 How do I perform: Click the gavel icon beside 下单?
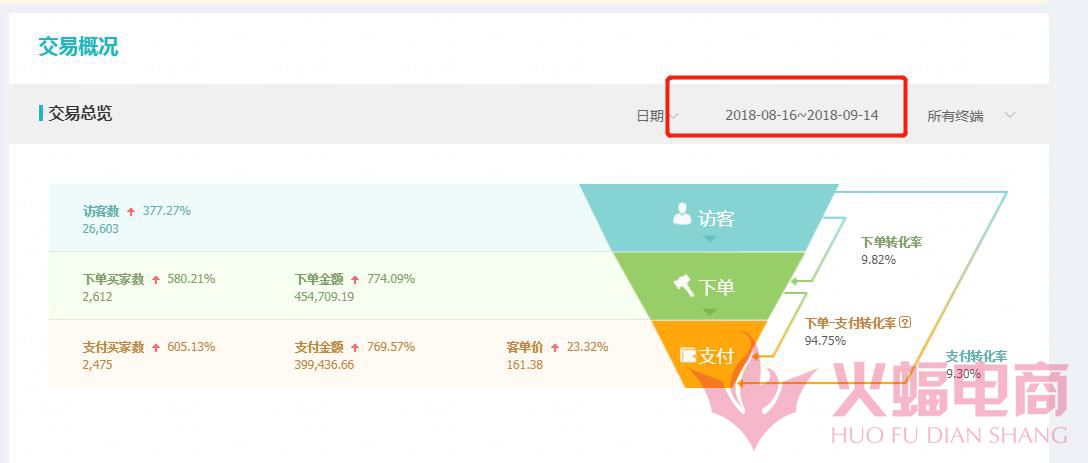click(x=684, y=285)
